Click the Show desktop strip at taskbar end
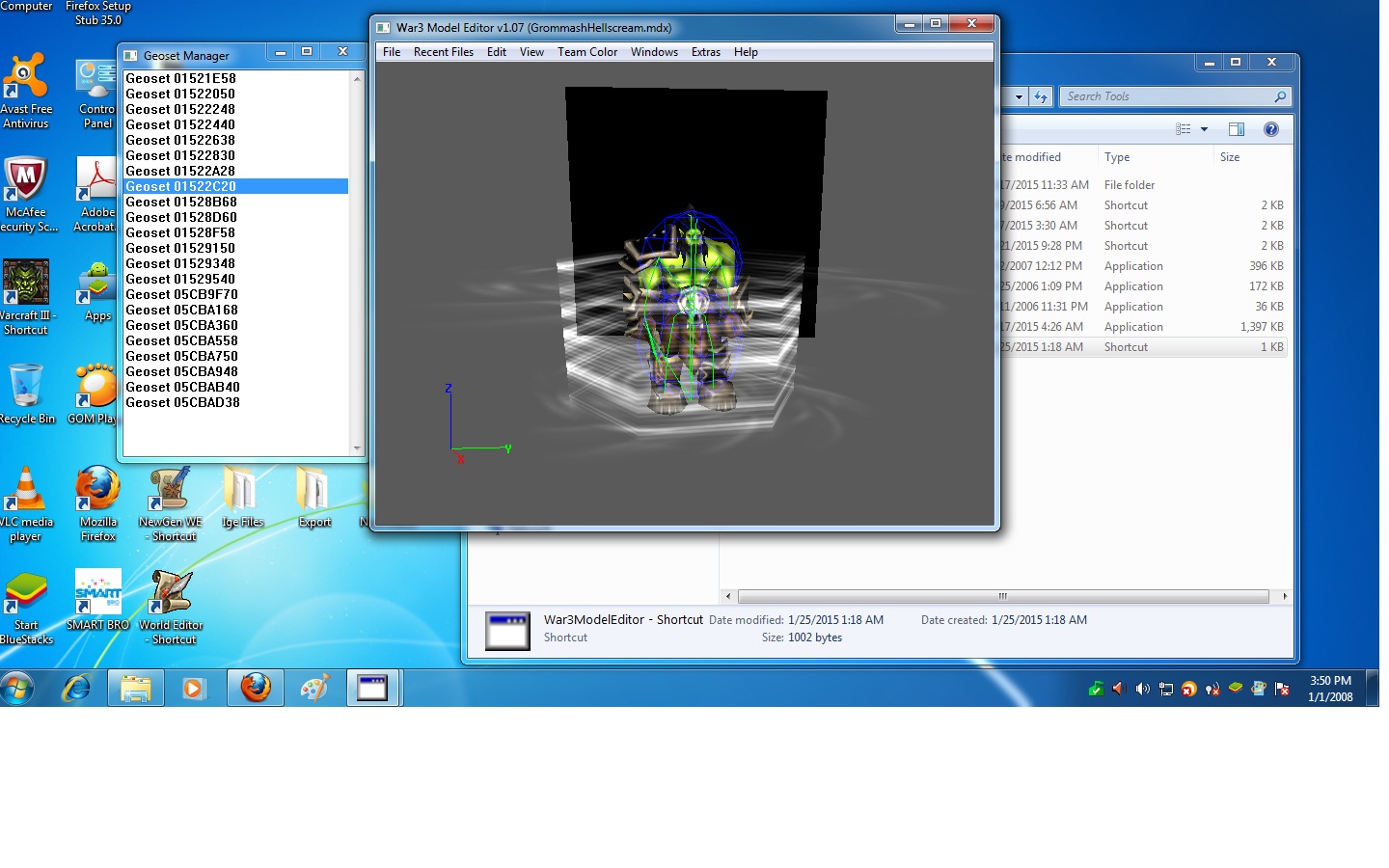This screenshot has width=1389, height=868. [x=1373, y=689]
